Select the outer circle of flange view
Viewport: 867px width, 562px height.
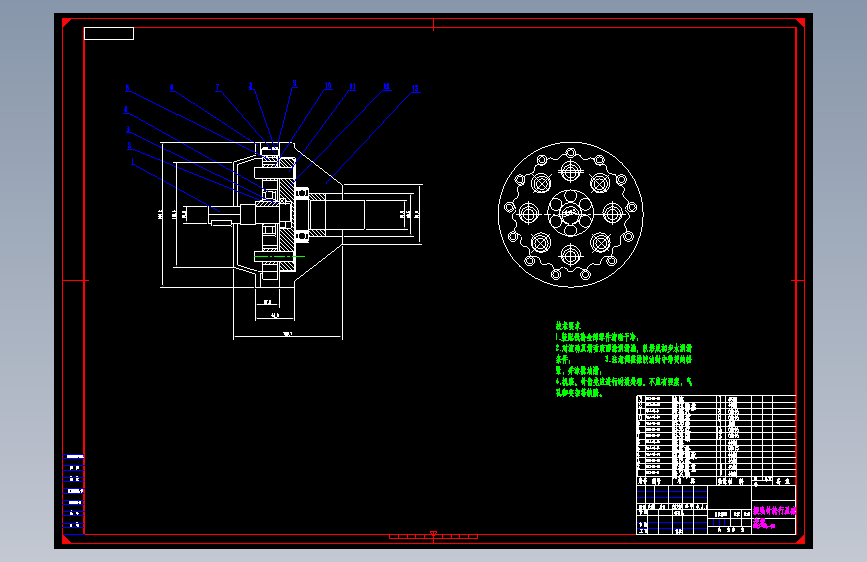571,215
